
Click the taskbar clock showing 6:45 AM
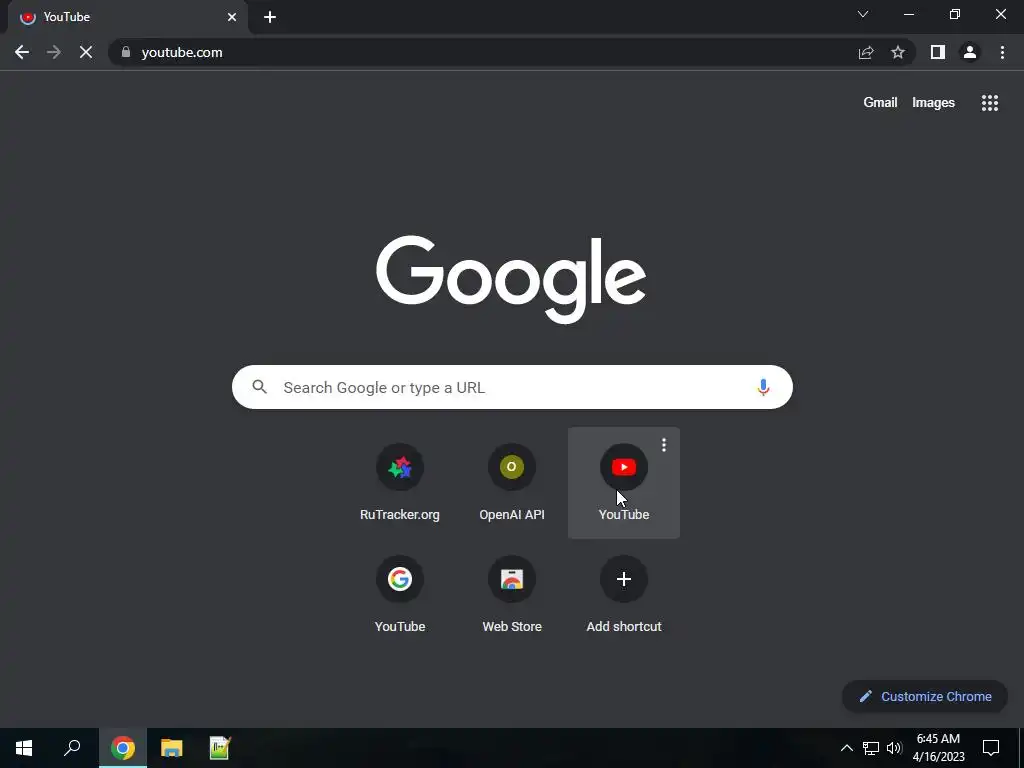pyautogui.click(x=938, y=748)
